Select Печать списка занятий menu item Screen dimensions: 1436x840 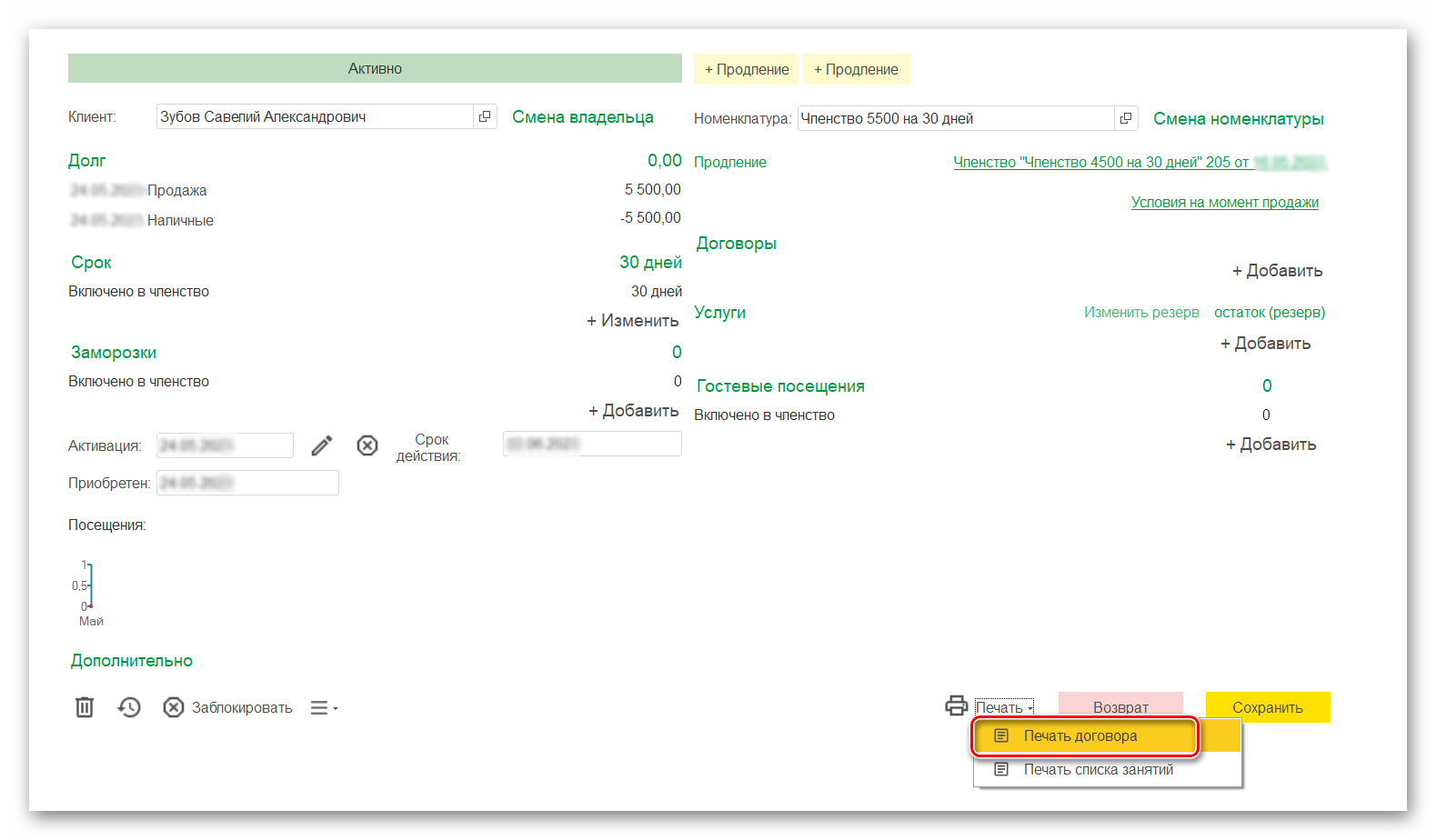click(x=1107, y=770)
